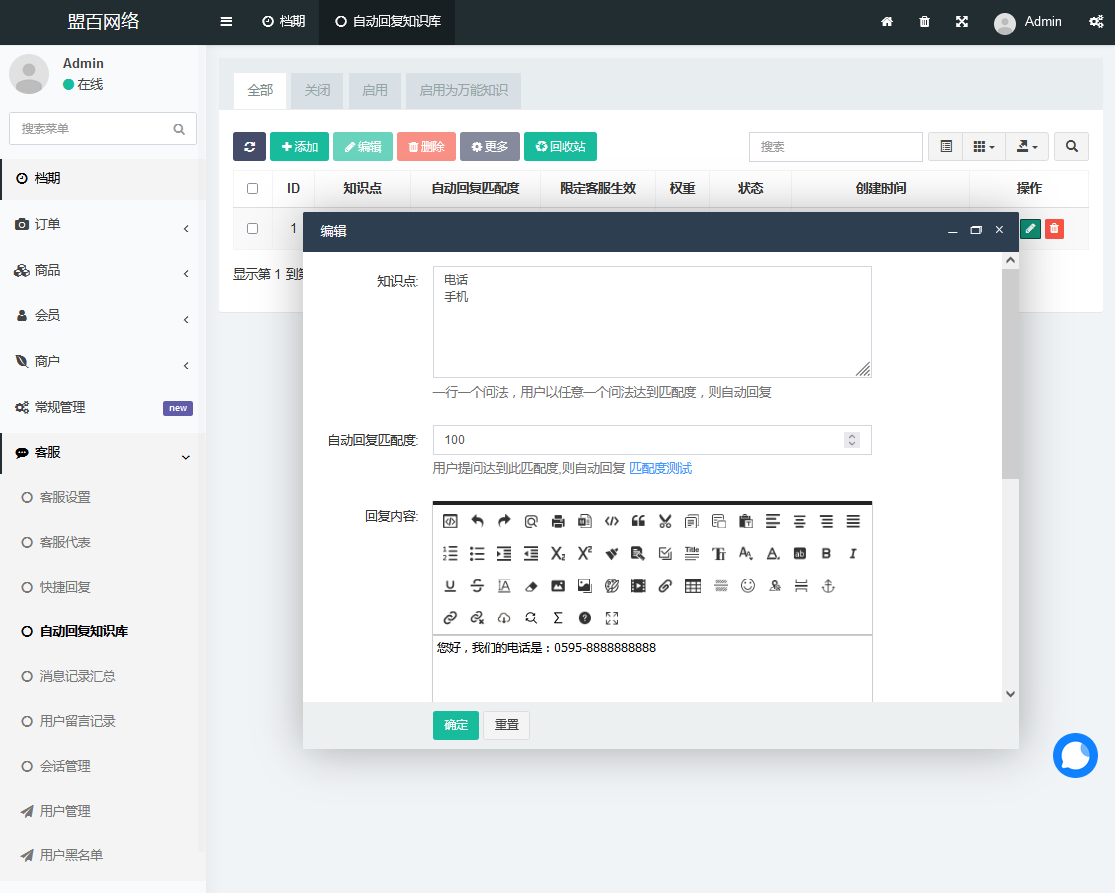Open the emoticon picker in the editor
Image resolution: width=1115 pixels, height=893 pixels.
747,586
